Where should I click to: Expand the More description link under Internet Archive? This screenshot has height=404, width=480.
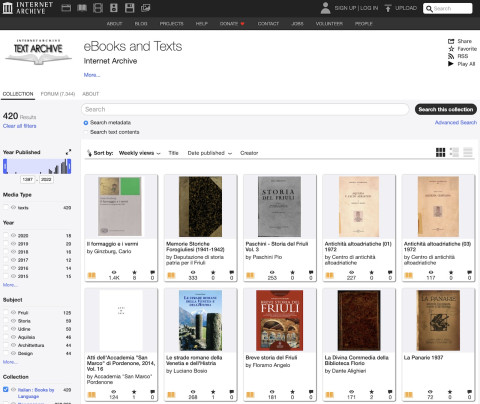[92, 75]
